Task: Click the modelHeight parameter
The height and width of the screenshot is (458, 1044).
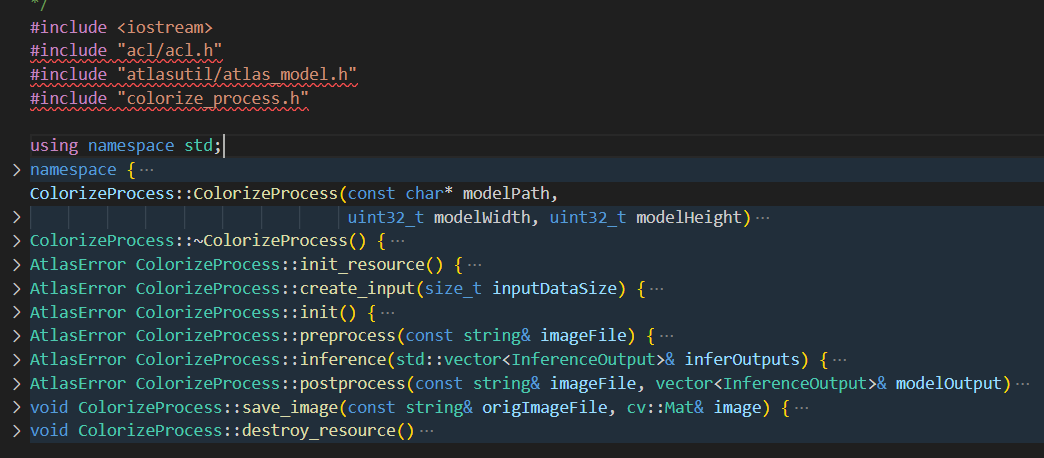Action: [x=689, y=218]
